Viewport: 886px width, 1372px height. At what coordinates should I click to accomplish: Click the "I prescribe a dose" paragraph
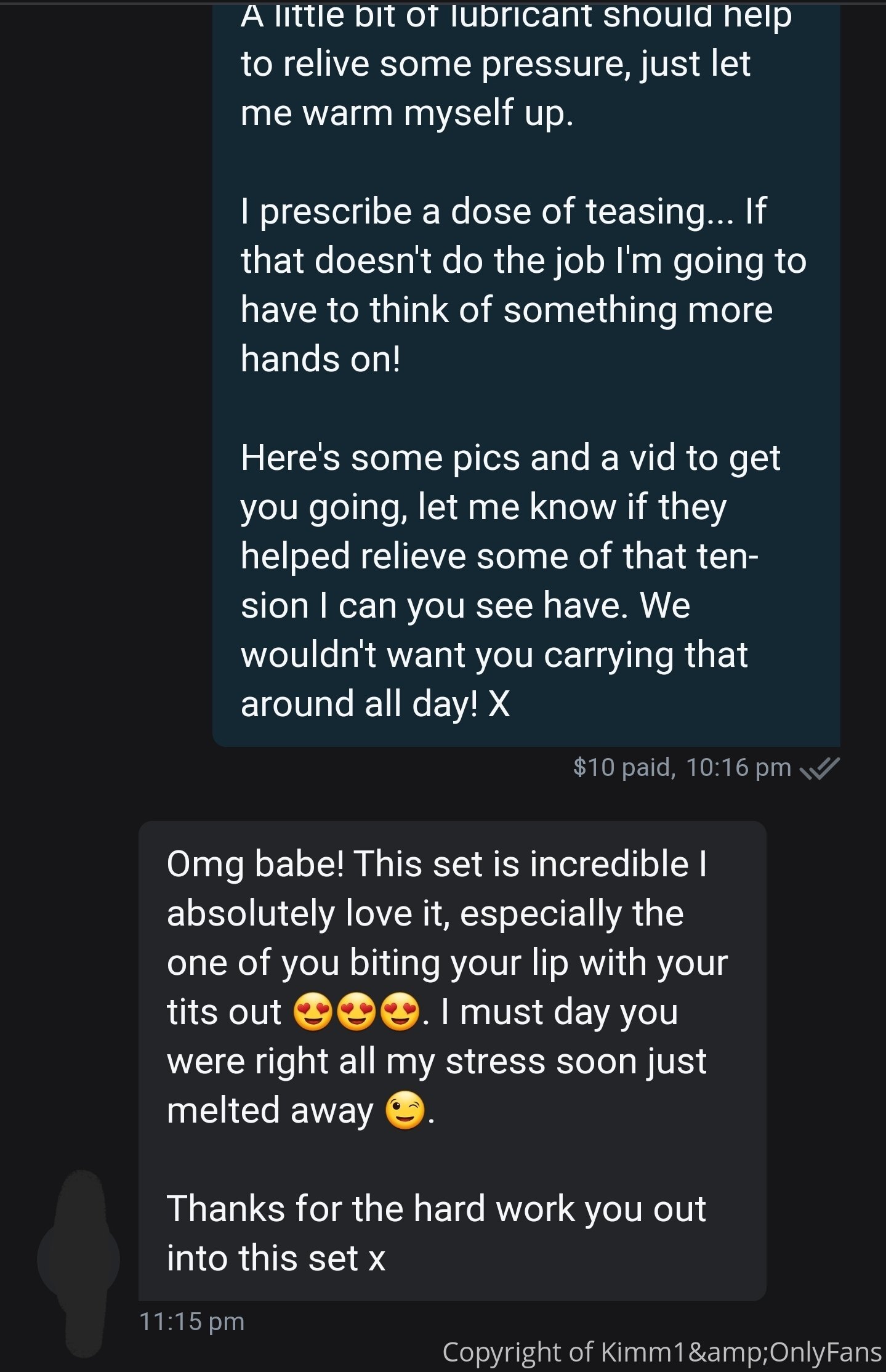523,285
